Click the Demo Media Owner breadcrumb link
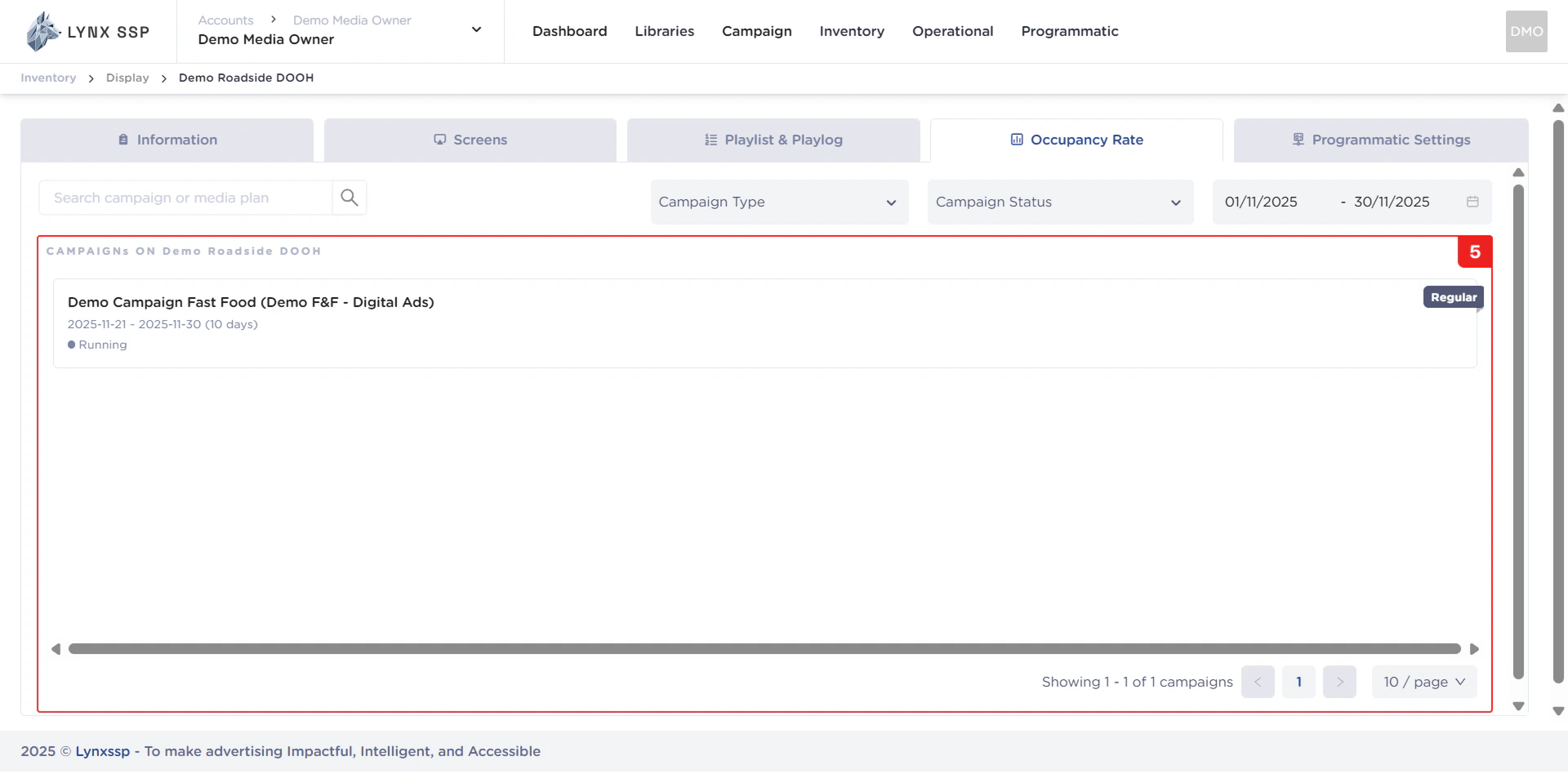 click(x=352, y=20)
